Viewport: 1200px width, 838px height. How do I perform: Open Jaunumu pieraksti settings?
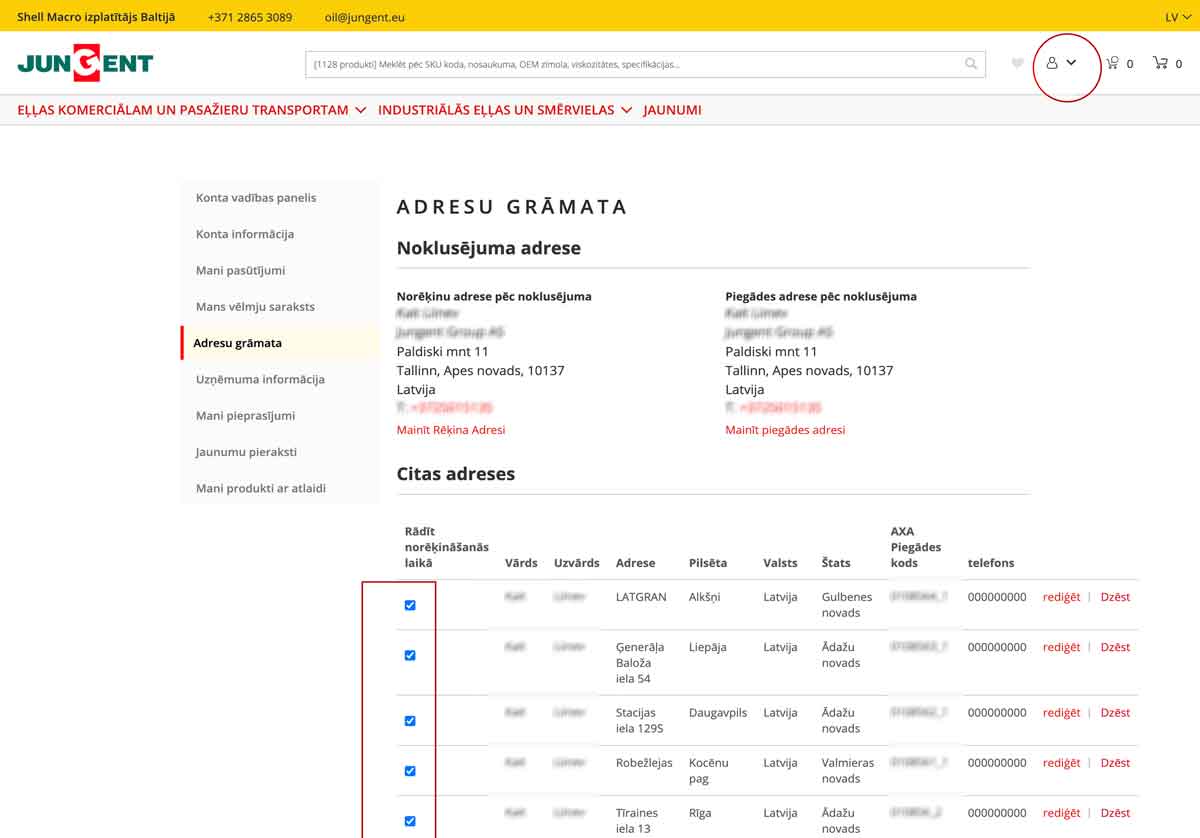[x=246, y=452]
